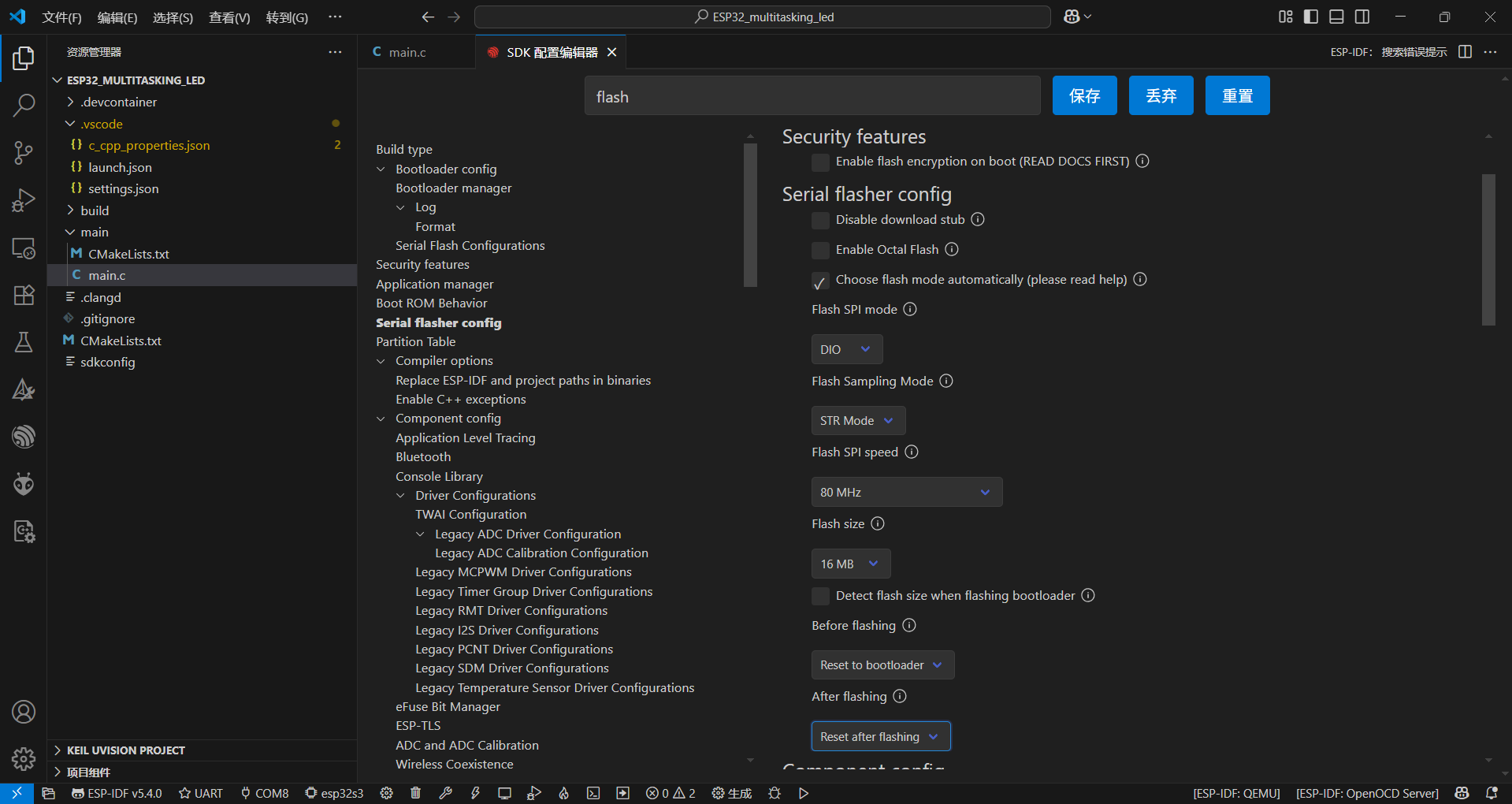Split the editor to the right

pyautogui.click(x=1465, y=52)
